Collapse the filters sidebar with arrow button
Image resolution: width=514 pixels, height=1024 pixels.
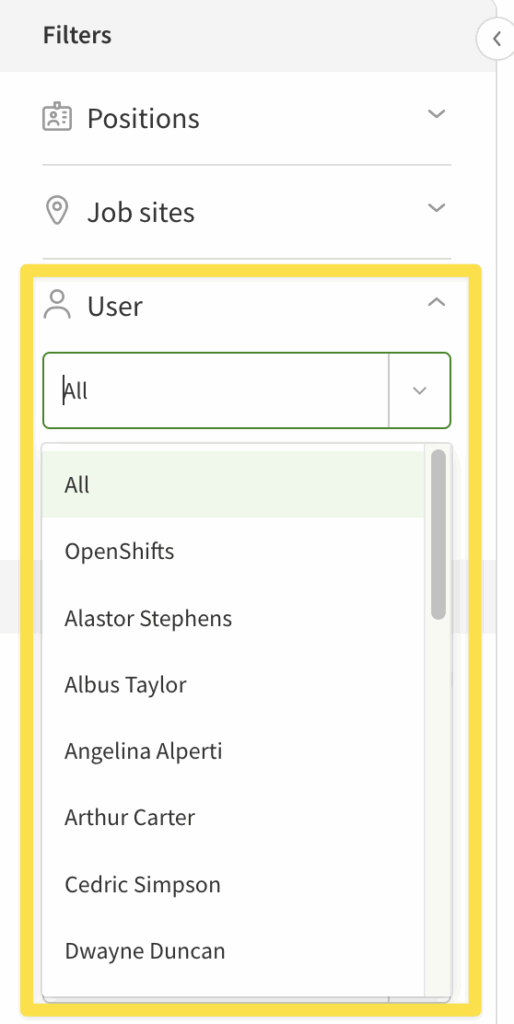click(497, 39)
